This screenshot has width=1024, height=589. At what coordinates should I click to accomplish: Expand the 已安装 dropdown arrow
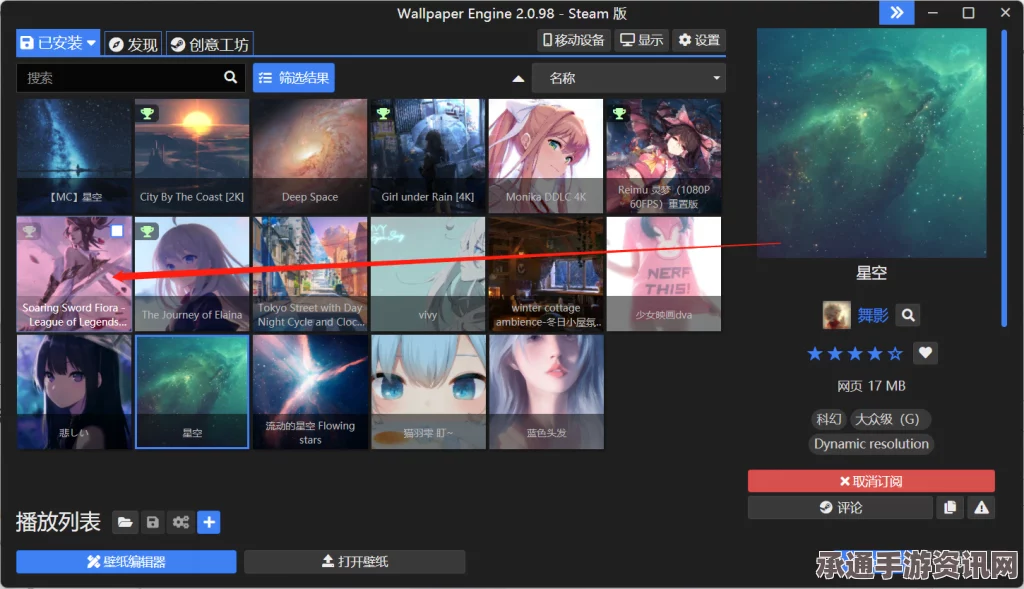point(91,43)
